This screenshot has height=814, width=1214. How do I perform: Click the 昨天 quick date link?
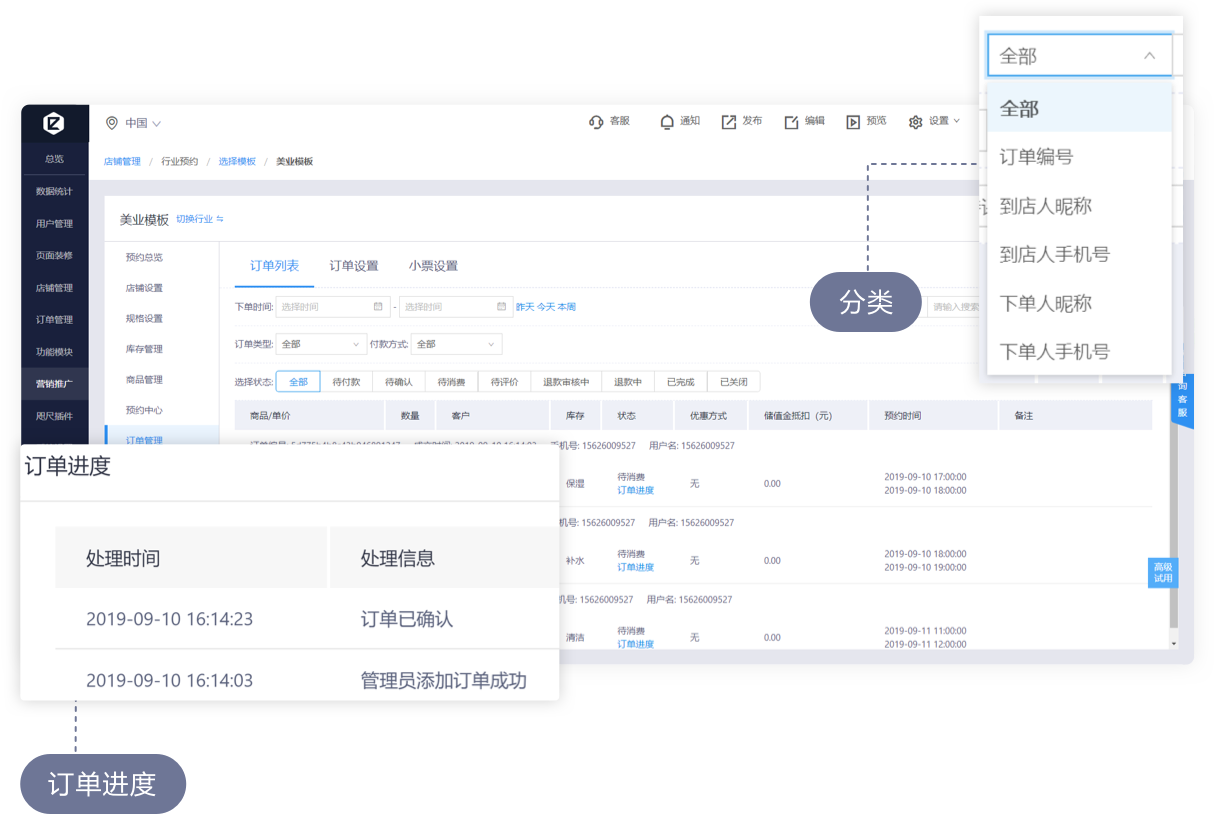(x=524, y=307)
